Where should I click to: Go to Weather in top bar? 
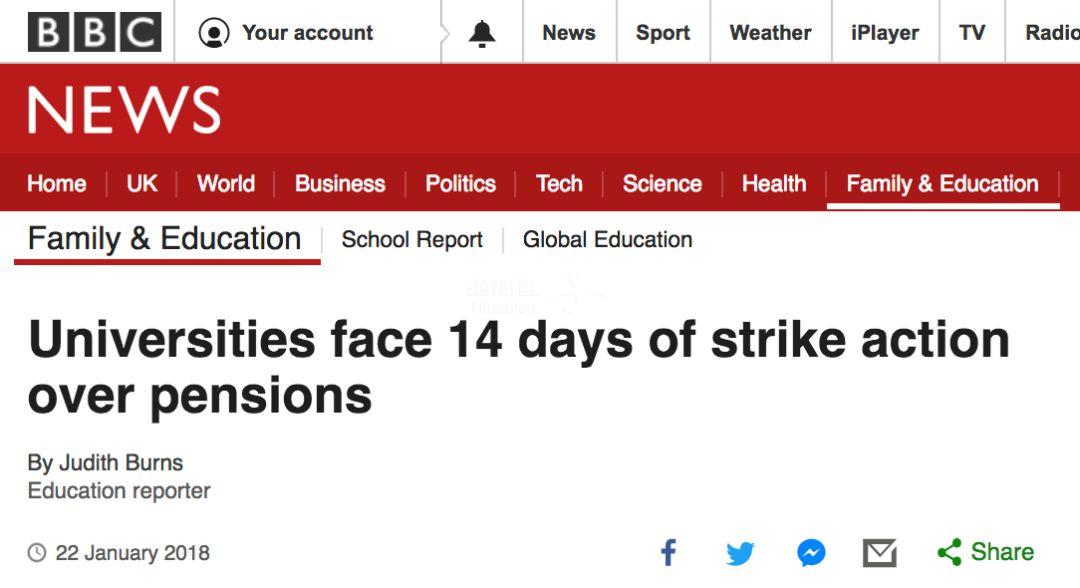[770, 32]
